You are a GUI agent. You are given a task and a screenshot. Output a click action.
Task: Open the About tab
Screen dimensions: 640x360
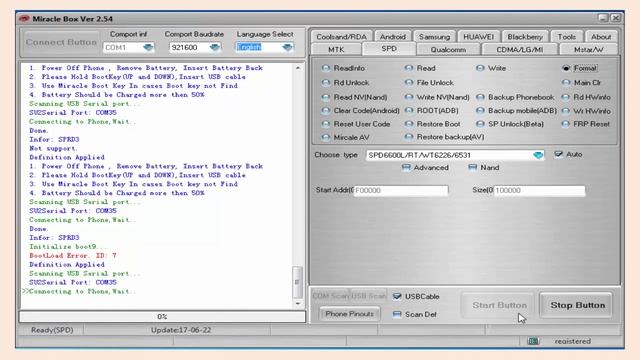[601, 37]
